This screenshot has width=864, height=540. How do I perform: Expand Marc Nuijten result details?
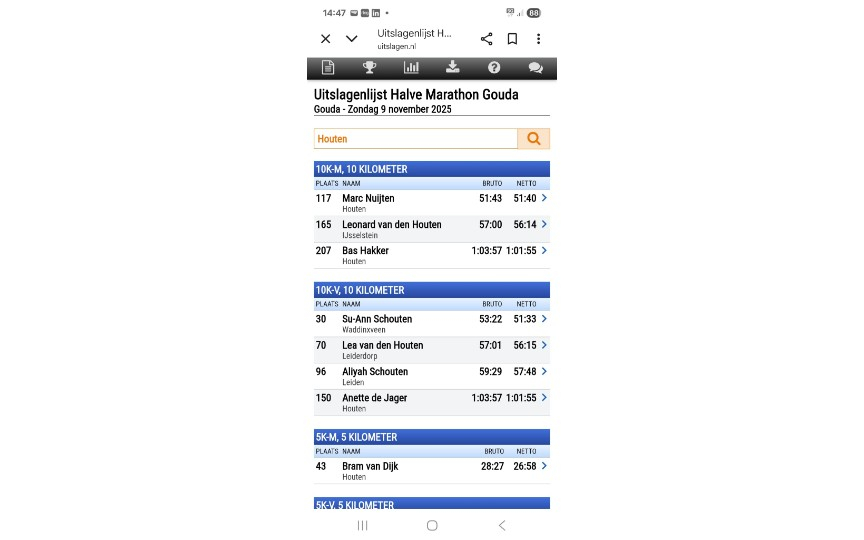544,198
